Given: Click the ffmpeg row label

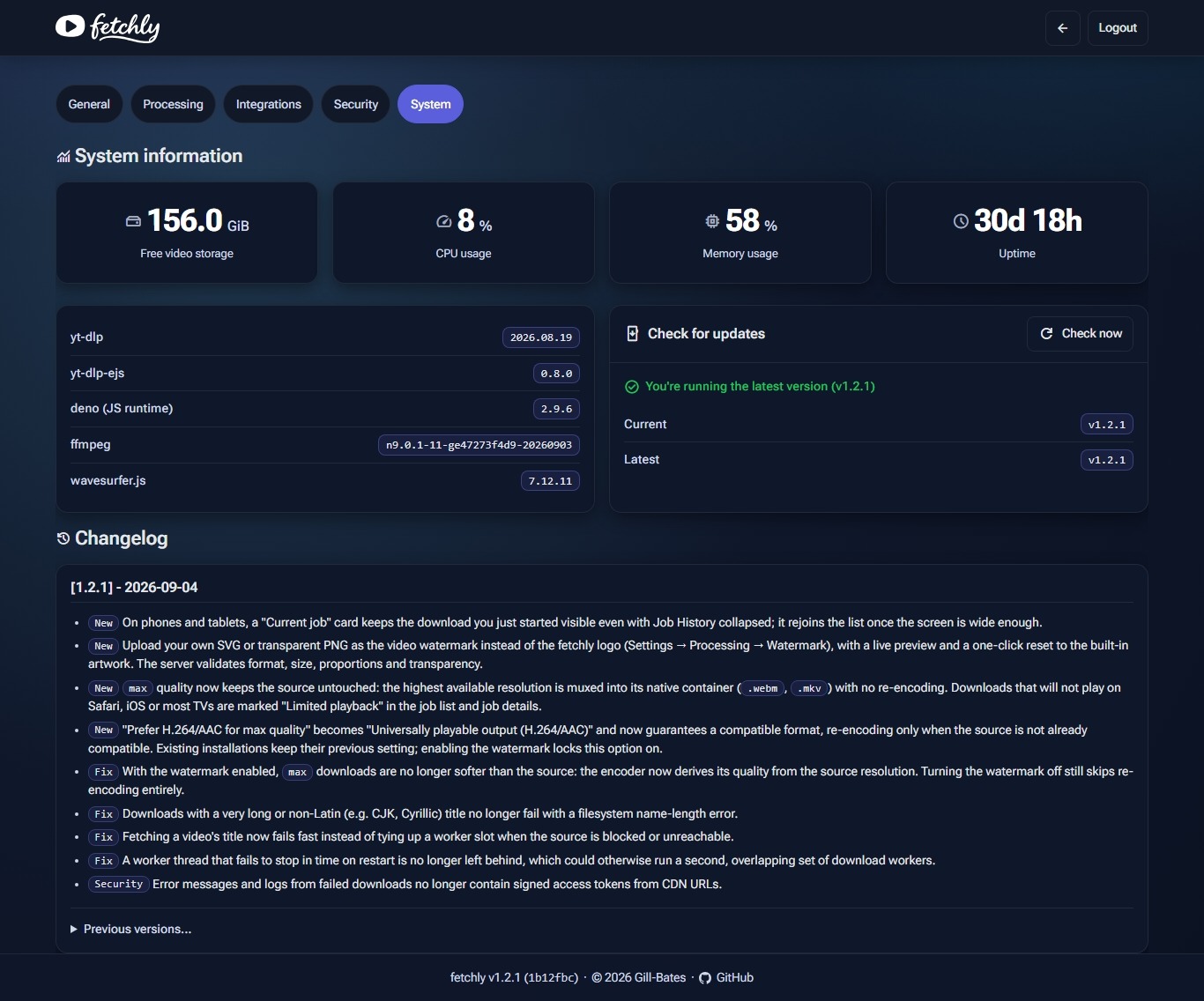Looking at the screenshot, I should pyautogui.click(x=91, y=445).
